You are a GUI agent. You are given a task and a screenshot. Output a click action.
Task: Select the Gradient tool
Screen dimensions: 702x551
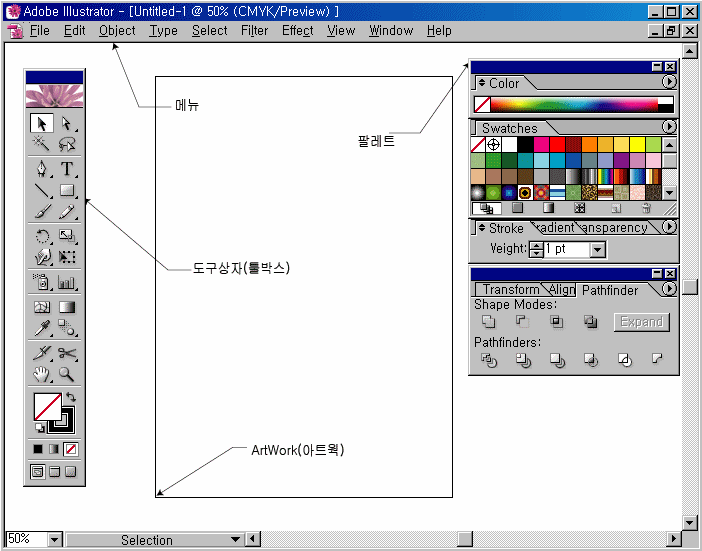pos(67,307)
